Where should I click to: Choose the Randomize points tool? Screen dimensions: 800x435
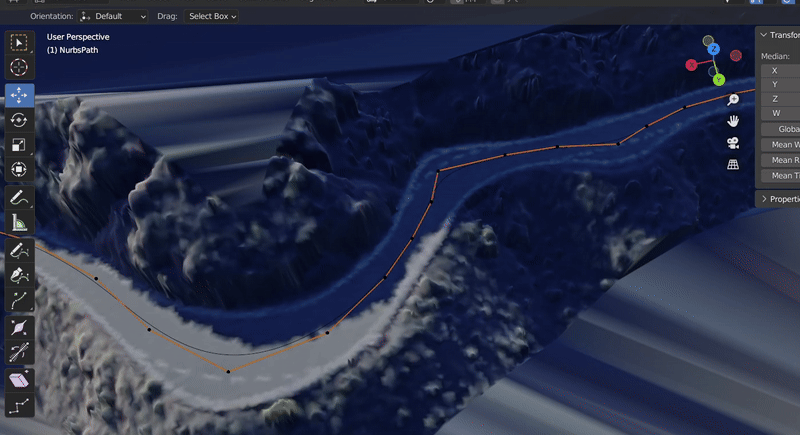[19, 405]
